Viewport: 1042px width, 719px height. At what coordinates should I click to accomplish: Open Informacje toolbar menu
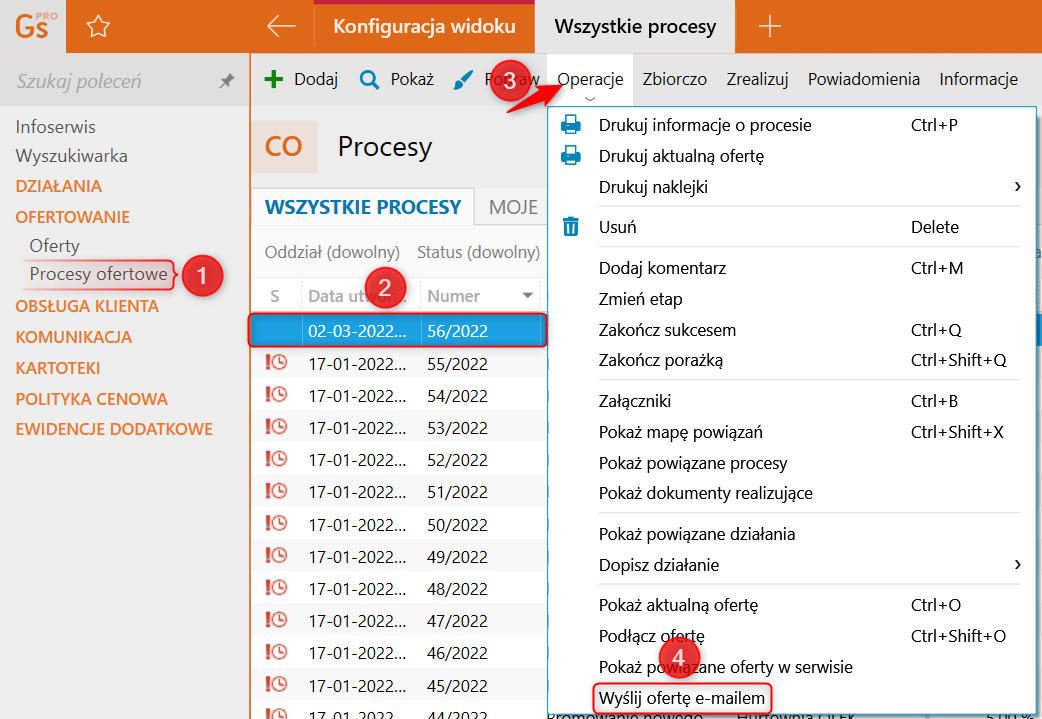(x=978, y=80)
